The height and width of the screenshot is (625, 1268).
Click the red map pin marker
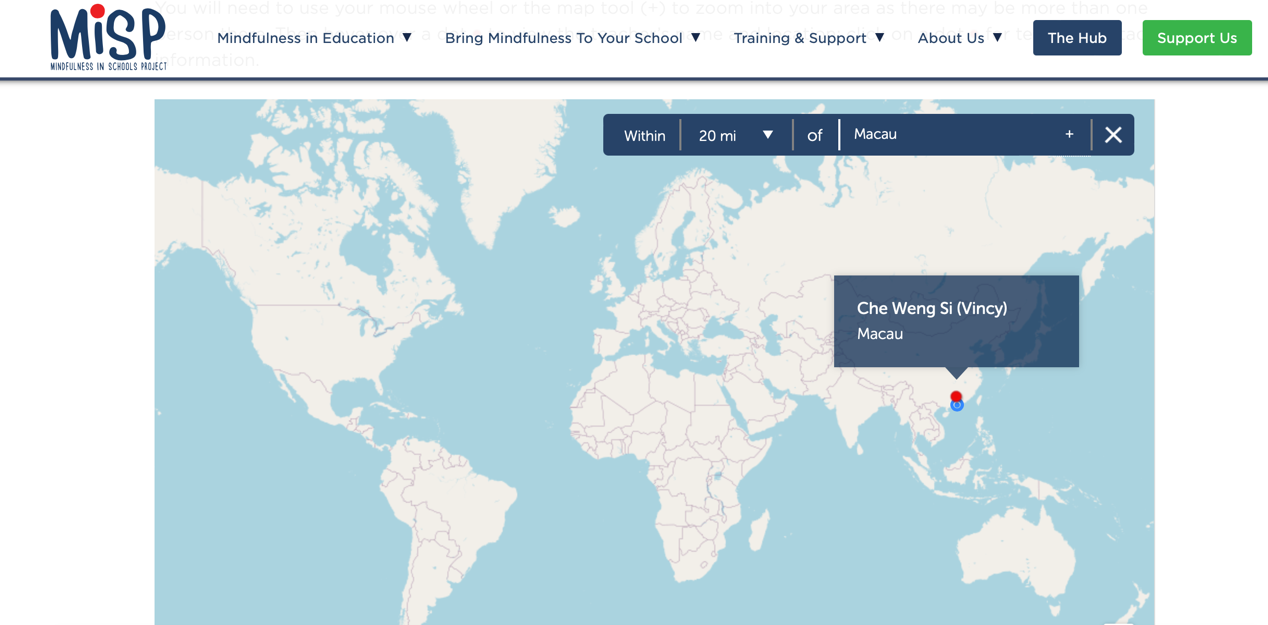pyautogui.click(x=956, y=396)
